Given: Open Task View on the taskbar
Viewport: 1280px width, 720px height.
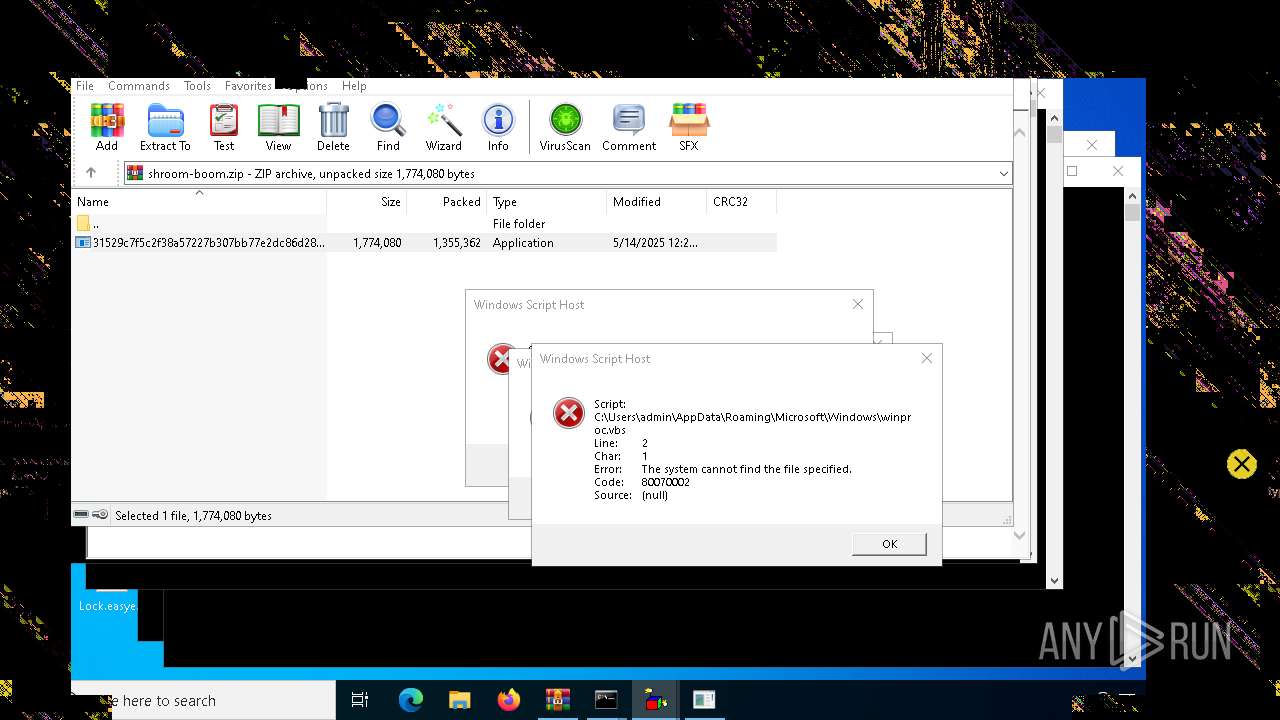Looking at the screenshot, I should 360,701.
